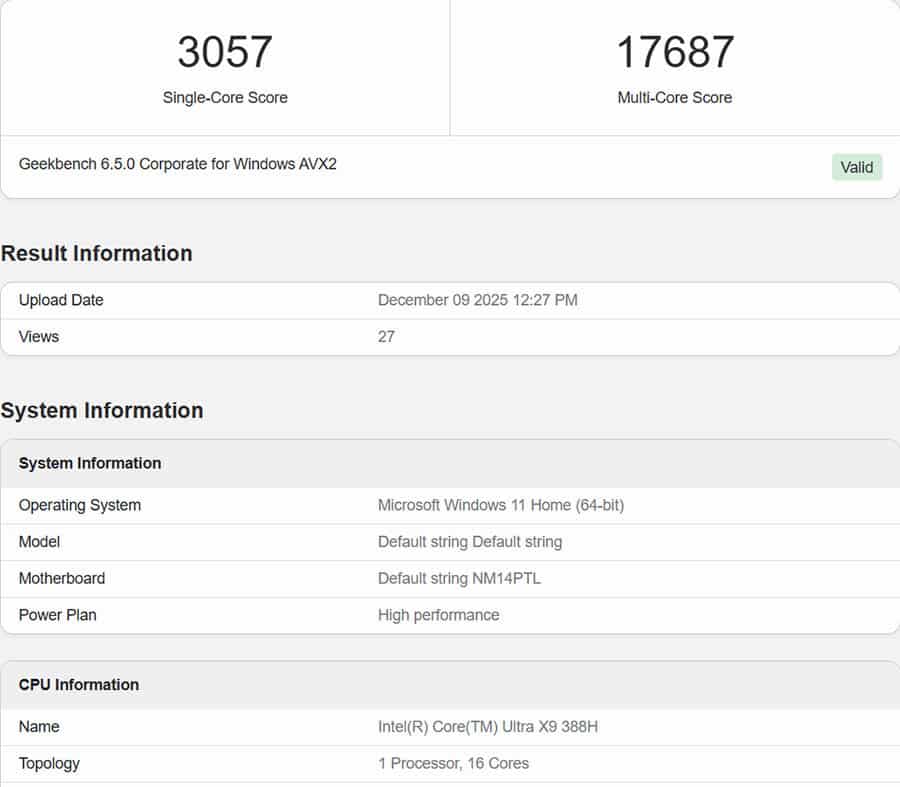The width and height of the screenshot is (900, 787).
Task: Click High performance power plan text
Action: pos(439,615)
